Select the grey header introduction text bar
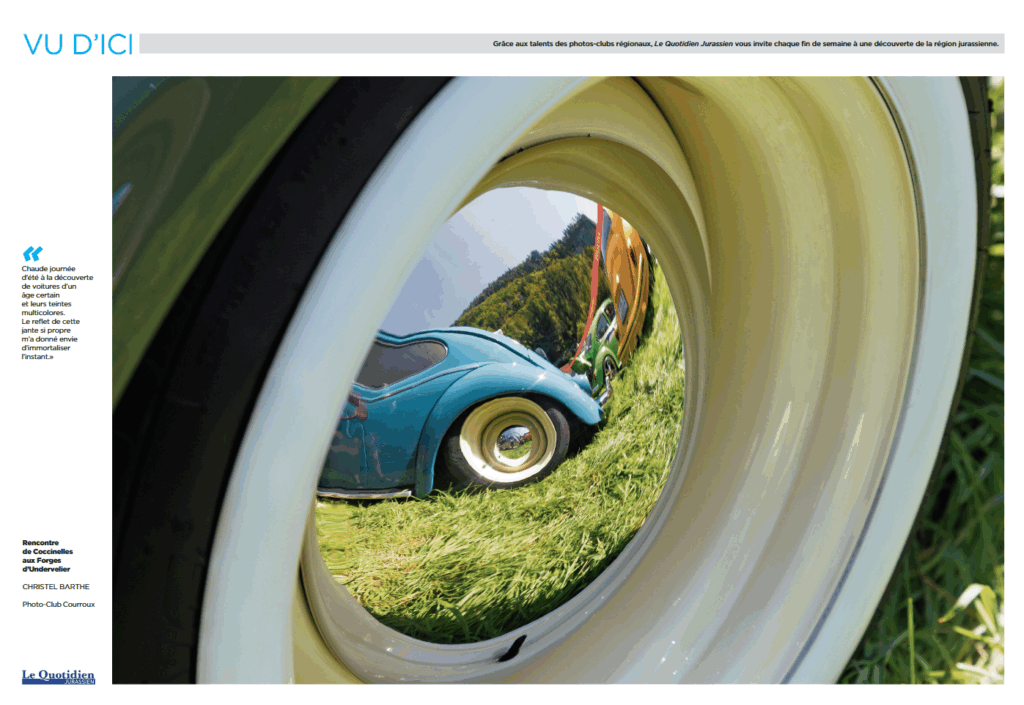 click(x=571, y=44)
